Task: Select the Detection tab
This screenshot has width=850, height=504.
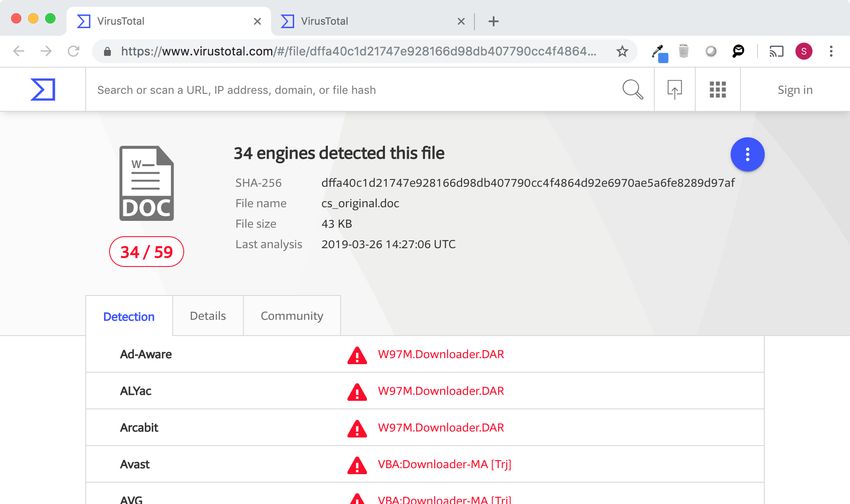Action: pyautogui.click(x=129, y=316)
